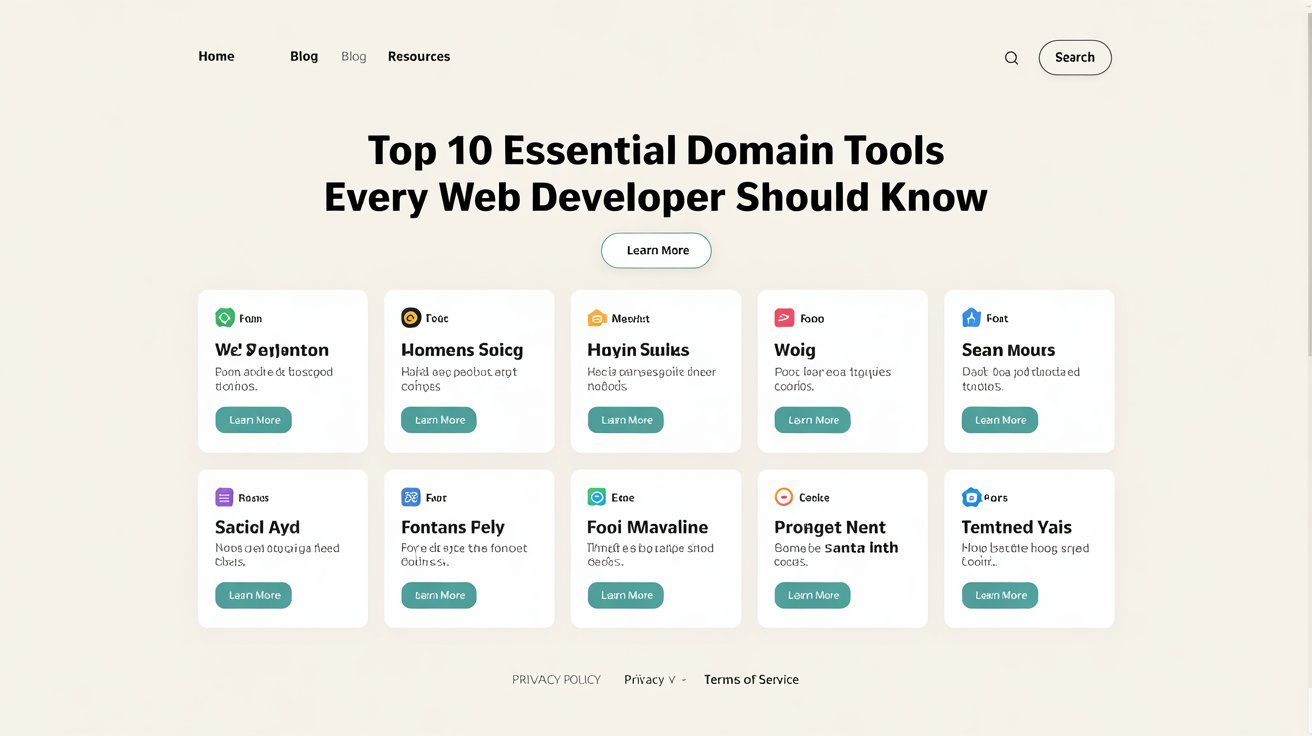Click the teal icon on Fooi Mavaline card

(x=597, y=497)
